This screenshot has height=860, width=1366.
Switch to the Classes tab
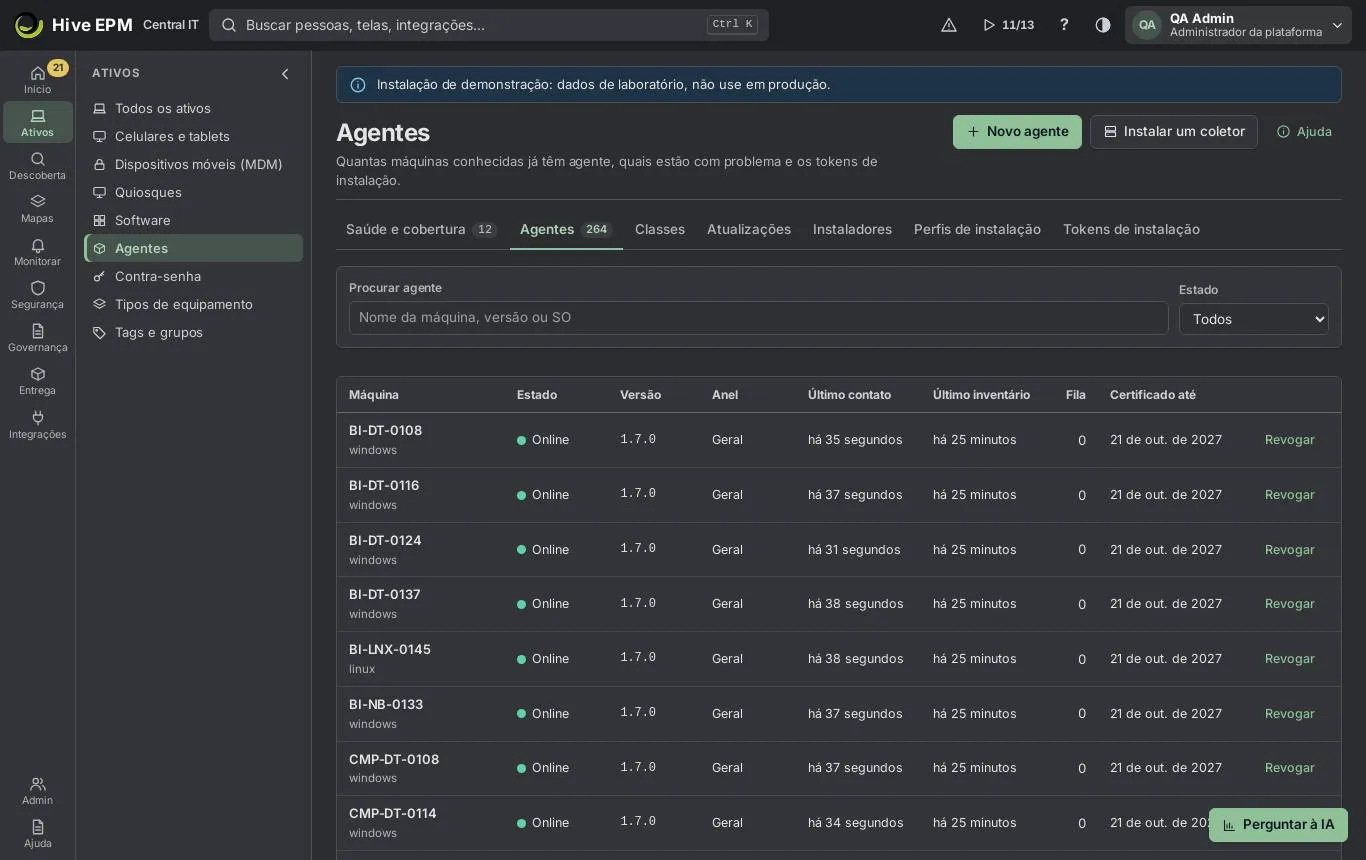coord(660,229)
